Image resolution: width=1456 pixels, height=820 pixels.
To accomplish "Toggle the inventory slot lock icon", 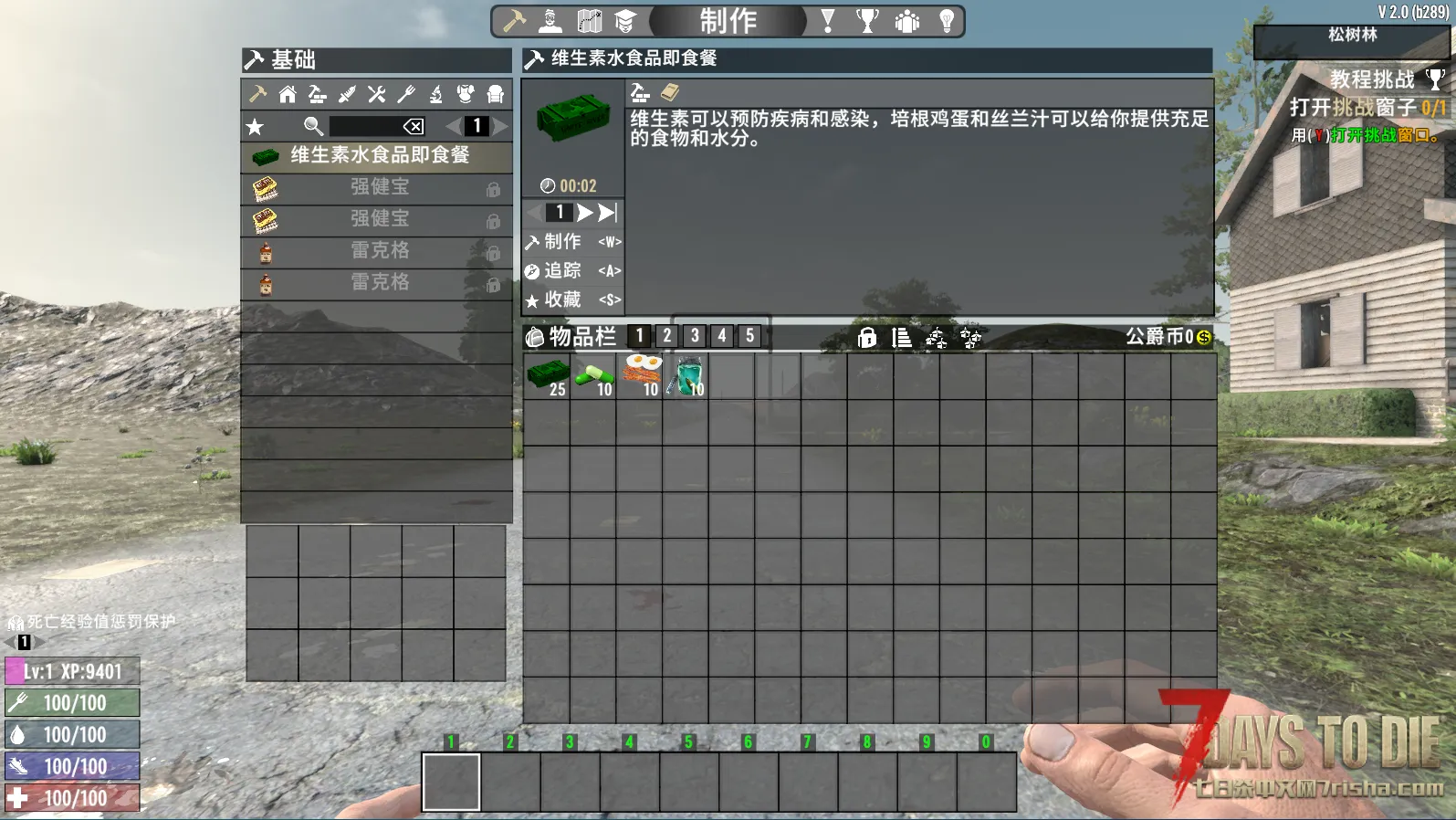I will 867,338.
